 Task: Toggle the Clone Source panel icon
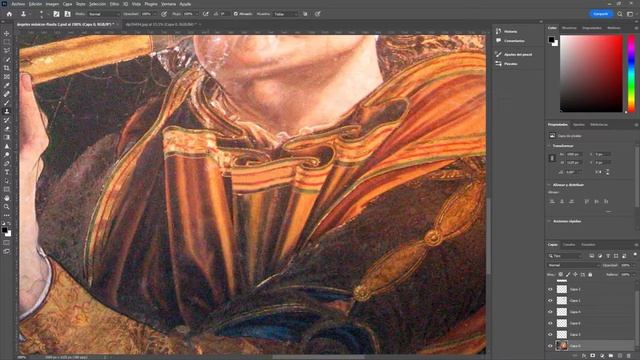coord(68,14)
